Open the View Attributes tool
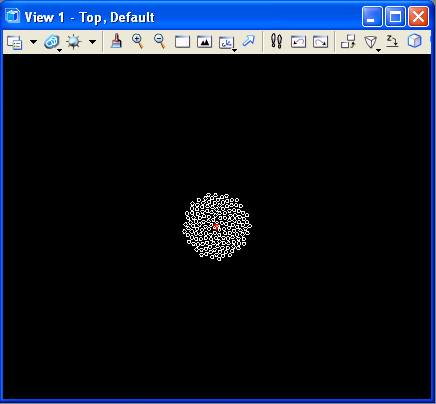Image resolution: width=436 pixels, height=404 pixels. (x=15, y=42)
